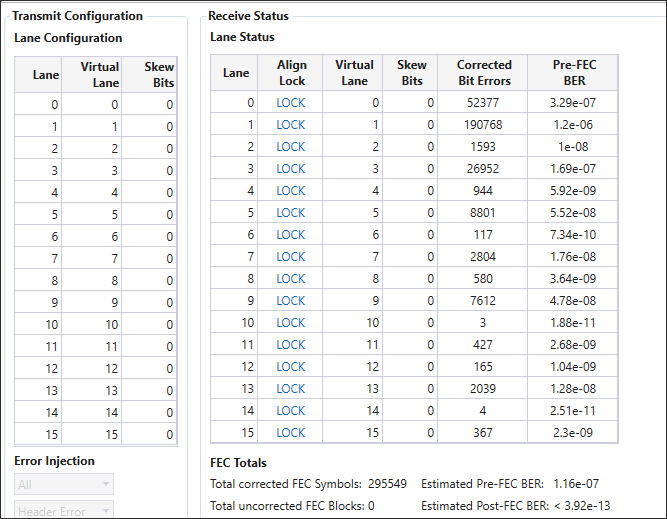The width and height of the screenshot is (667, 519).
Task: Select the corrected bit errors value 52377
Action: (x=483, y=103)
